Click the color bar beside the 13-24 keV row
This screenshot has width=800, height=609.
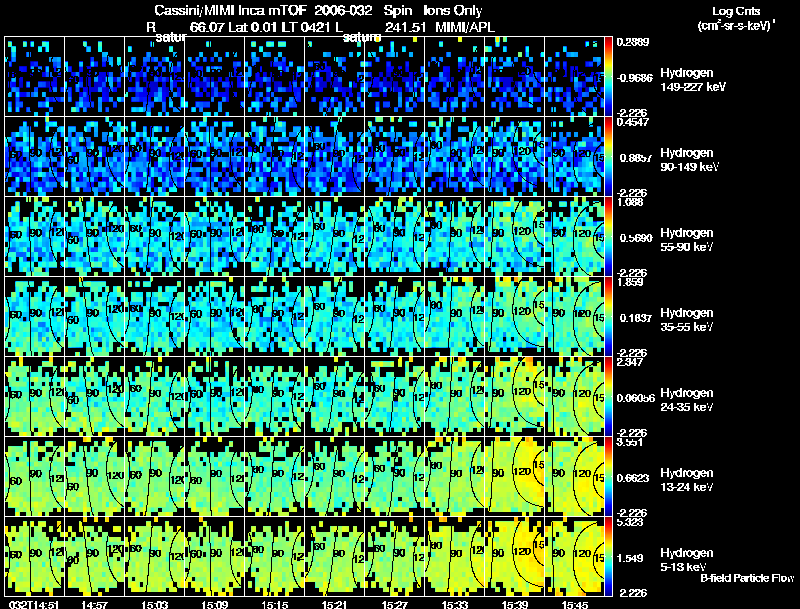point(609,477)
